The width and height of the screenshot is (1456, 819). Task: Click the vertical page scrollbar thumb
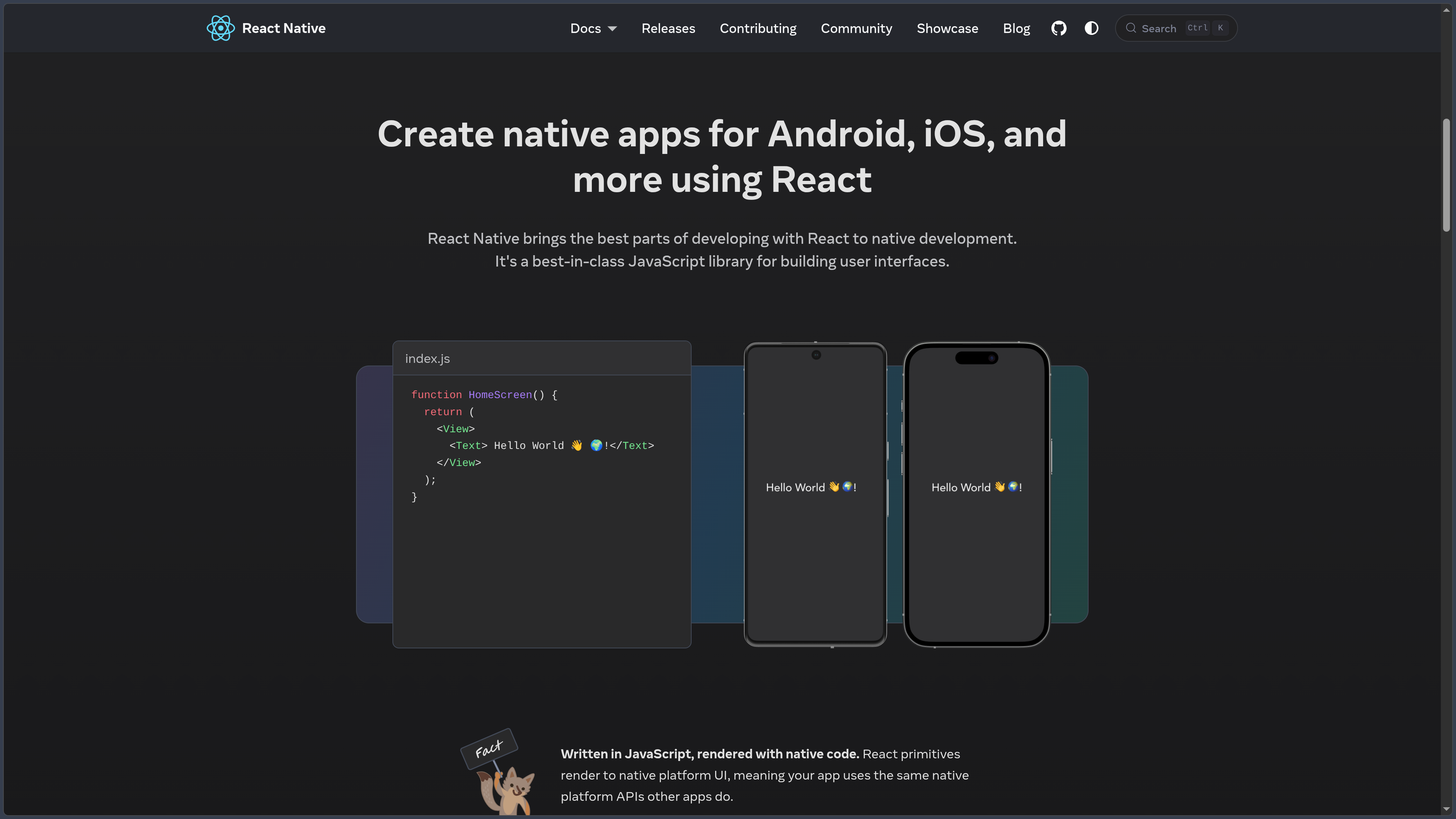point(1446,175)
